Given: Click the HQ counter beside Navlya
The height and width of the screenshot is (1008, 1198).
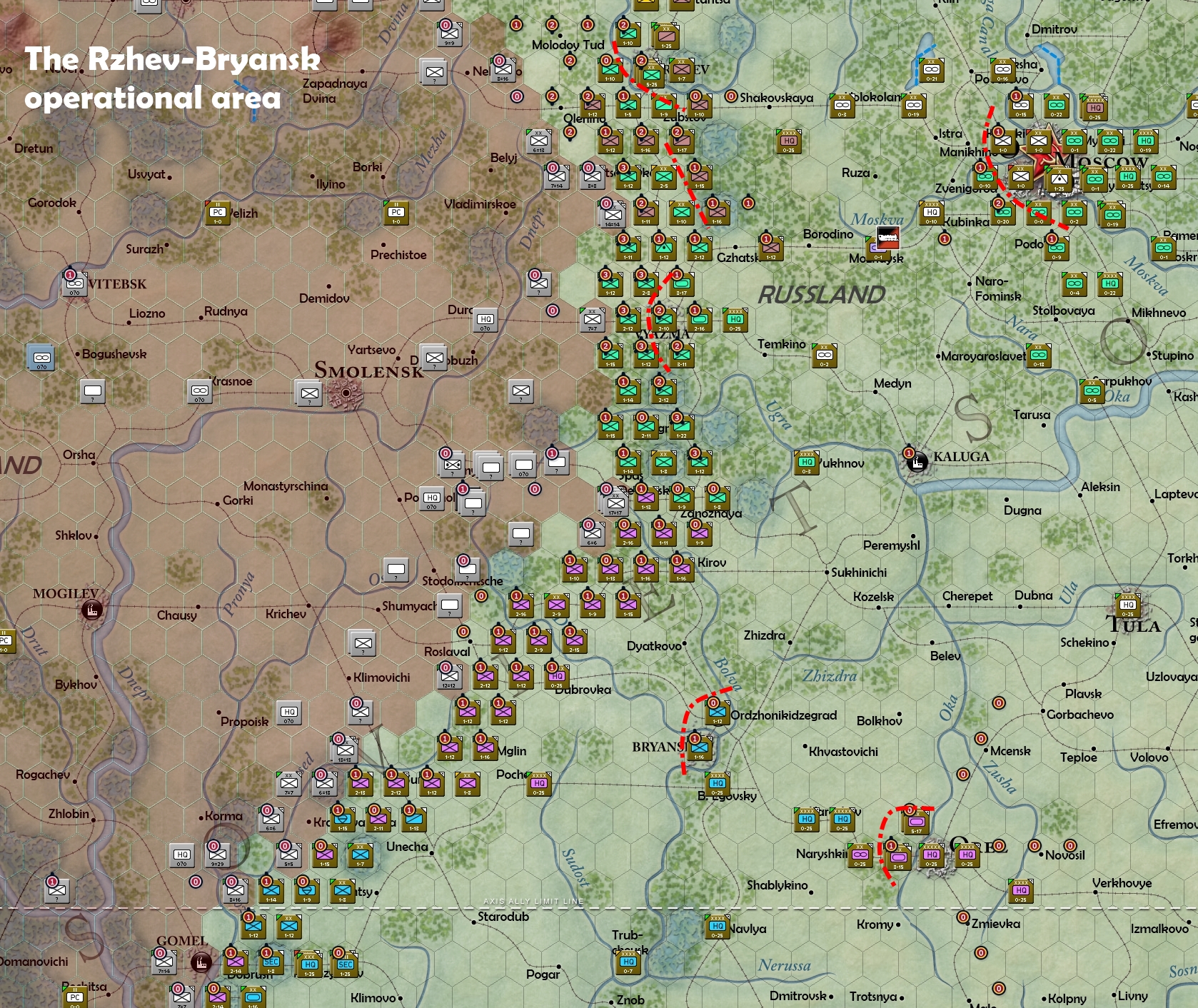Looking at the screenshot, I should 718,927.
